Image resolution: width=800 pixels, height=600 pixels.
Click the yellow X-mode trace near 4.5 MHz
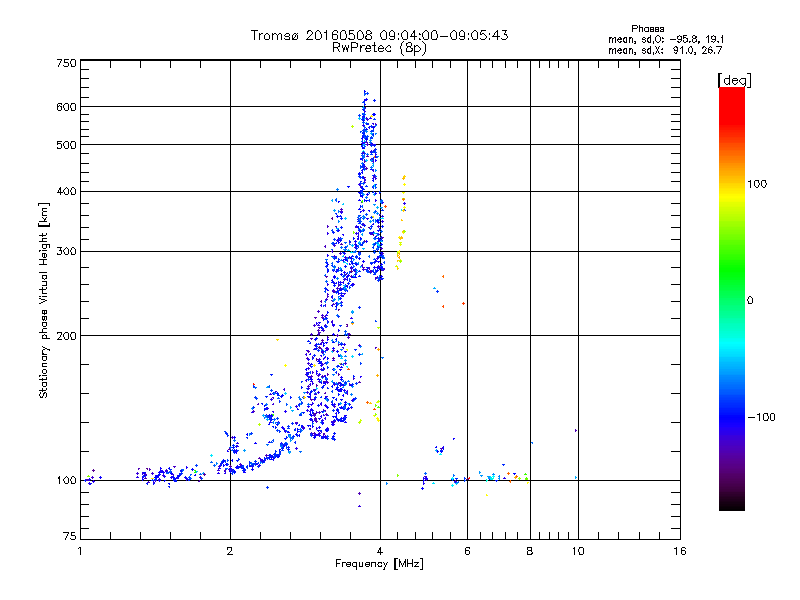(x=401, y=224)
